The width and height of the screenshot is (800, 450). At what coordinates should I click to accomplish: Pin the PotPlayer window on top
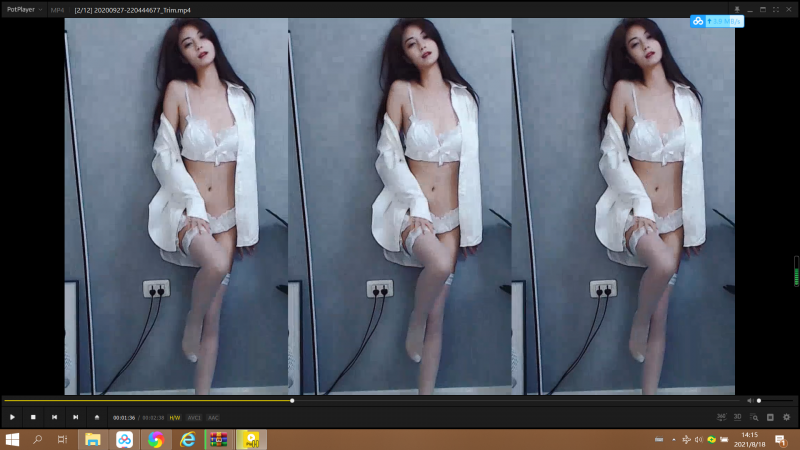coord(737,9)
